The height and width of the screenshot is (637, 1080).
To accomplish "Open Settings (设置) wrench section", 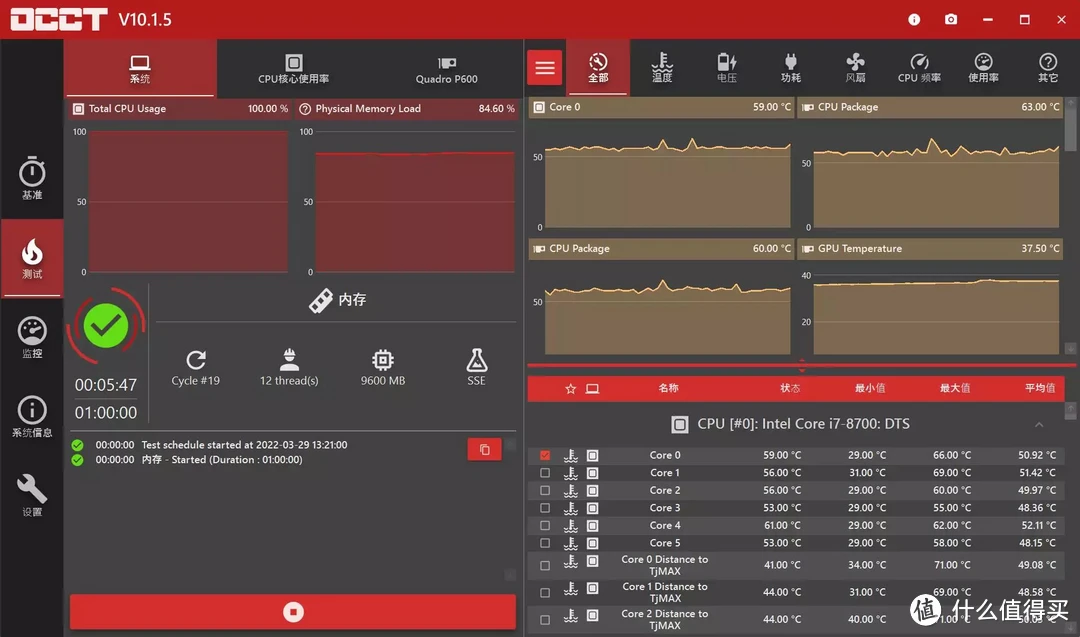I will pos(32,496).
